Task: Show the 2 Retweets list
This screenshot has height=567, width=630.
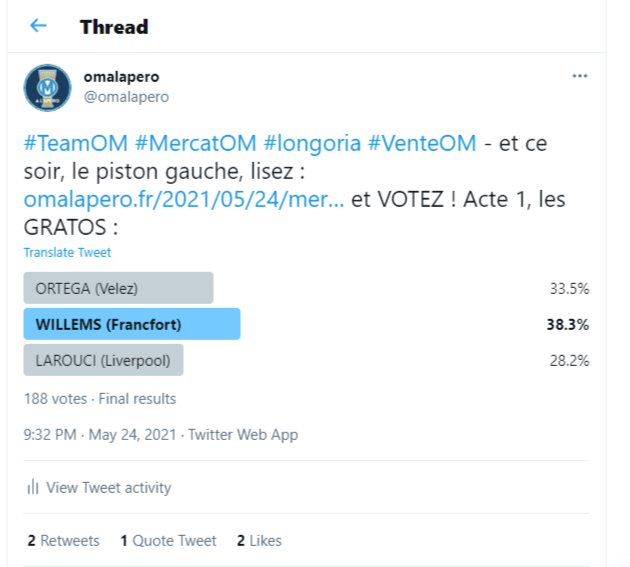Action: (63, 540)
